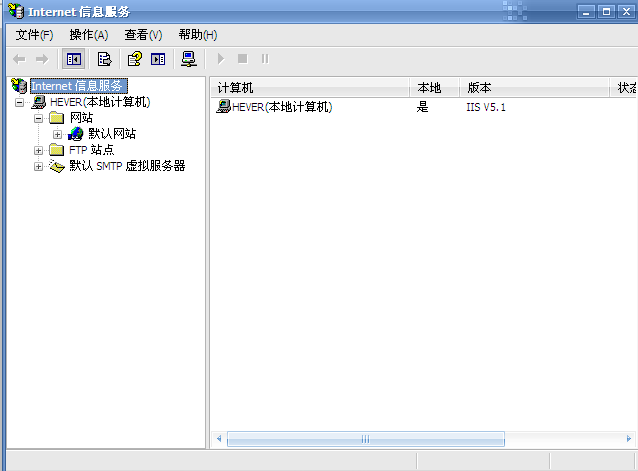Select the Internet 信息服务 root tree item
638x471 pixels.
[x=79, y=86]
